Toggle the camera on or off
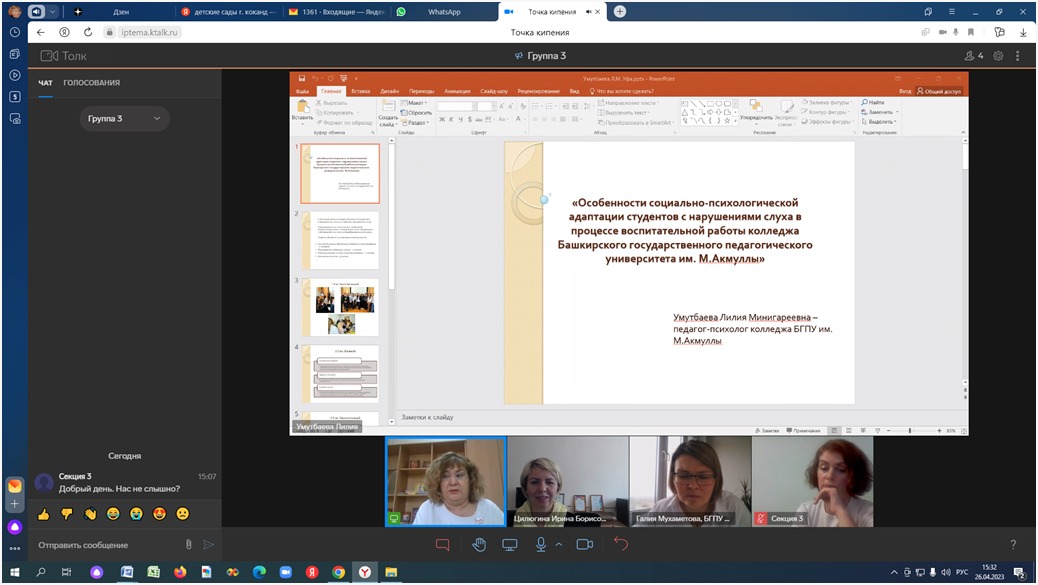 pos(585,544)
